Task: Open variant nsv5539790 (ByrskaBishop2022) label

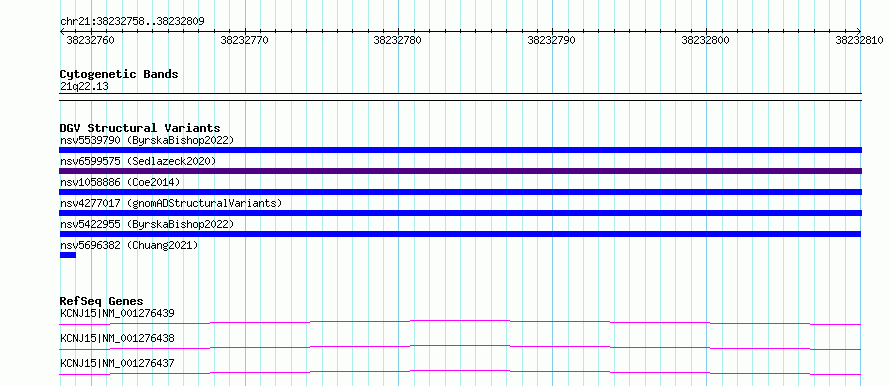Action: pos(146,140)
